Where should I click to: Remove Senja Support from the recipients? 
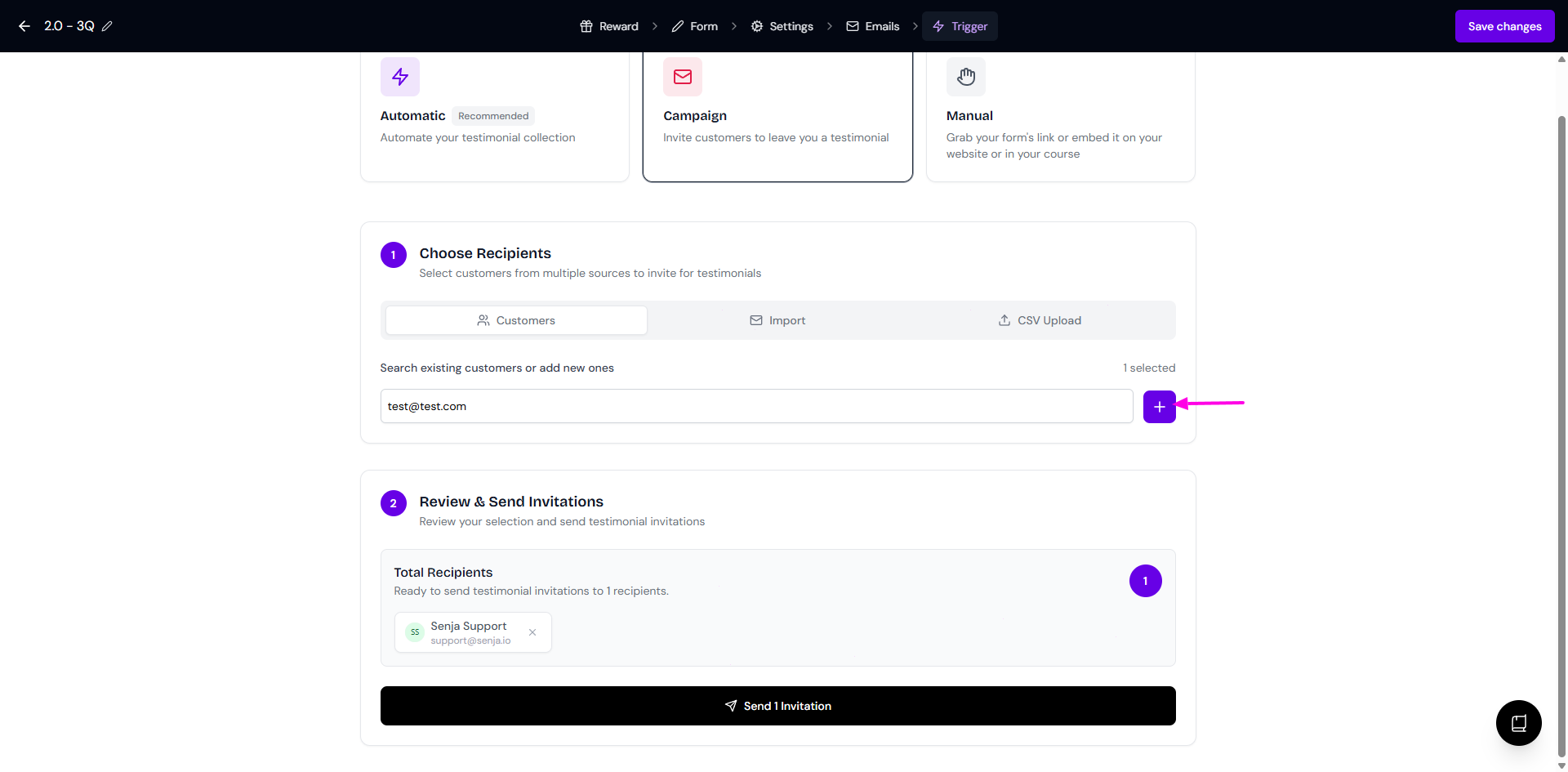[x=532, y=632]
